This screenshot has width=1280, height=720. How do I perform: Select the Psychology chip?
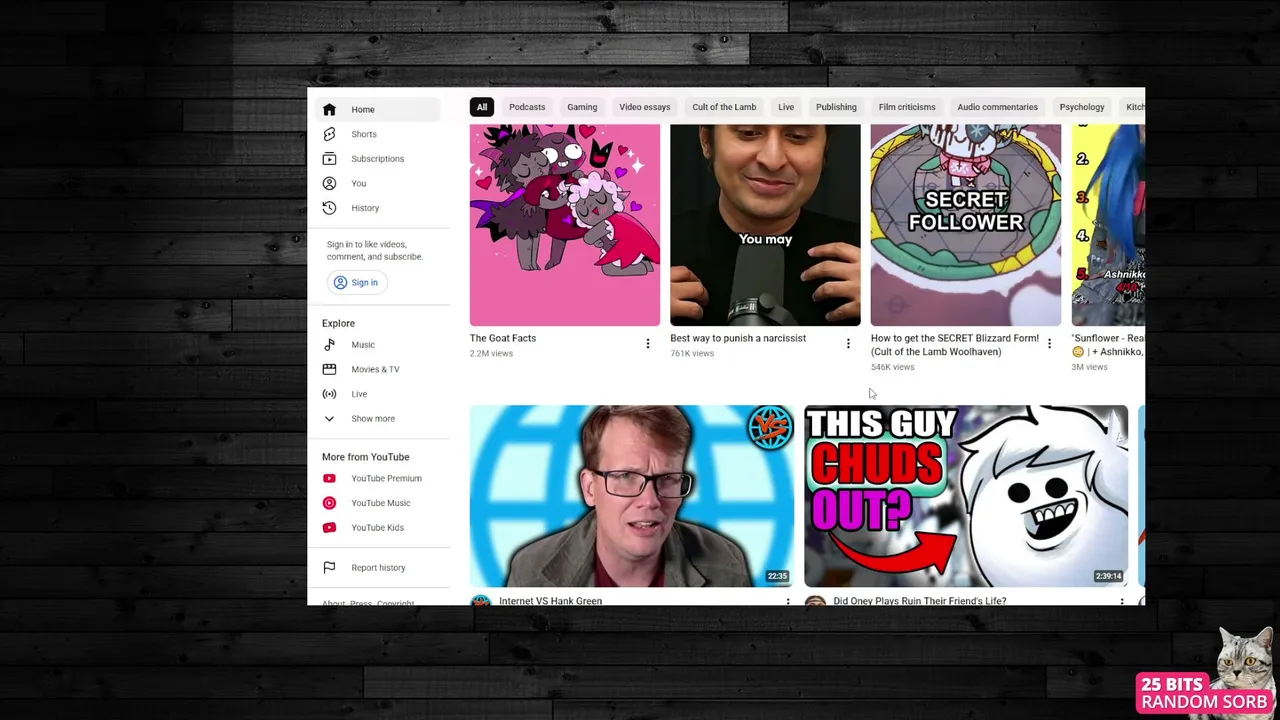(x=1082, y=107)
